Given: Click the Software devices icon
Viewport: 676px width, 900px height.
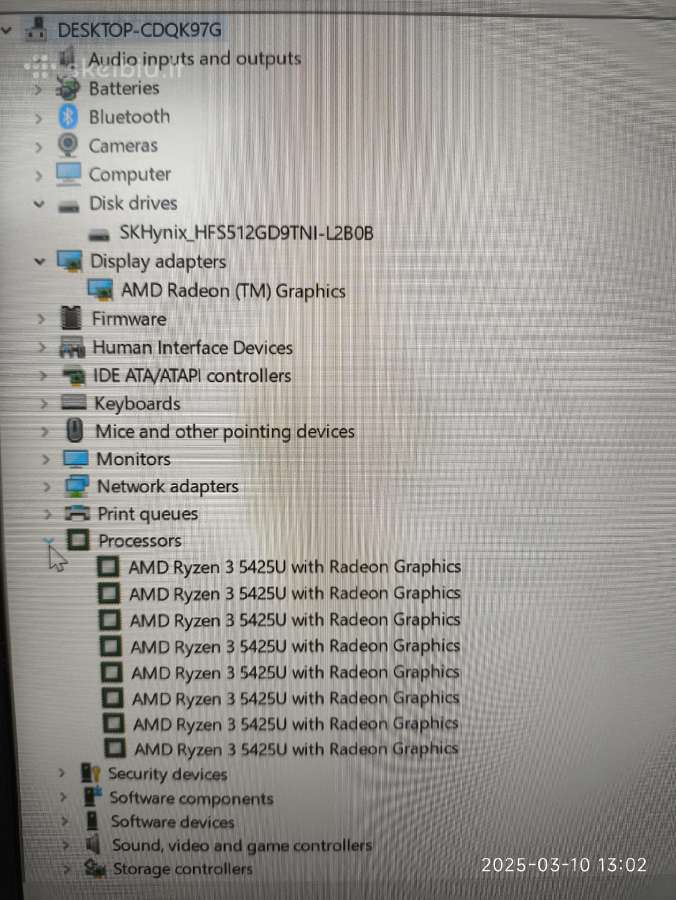Looking at the screenshot, I should click(x=92, y=821).
